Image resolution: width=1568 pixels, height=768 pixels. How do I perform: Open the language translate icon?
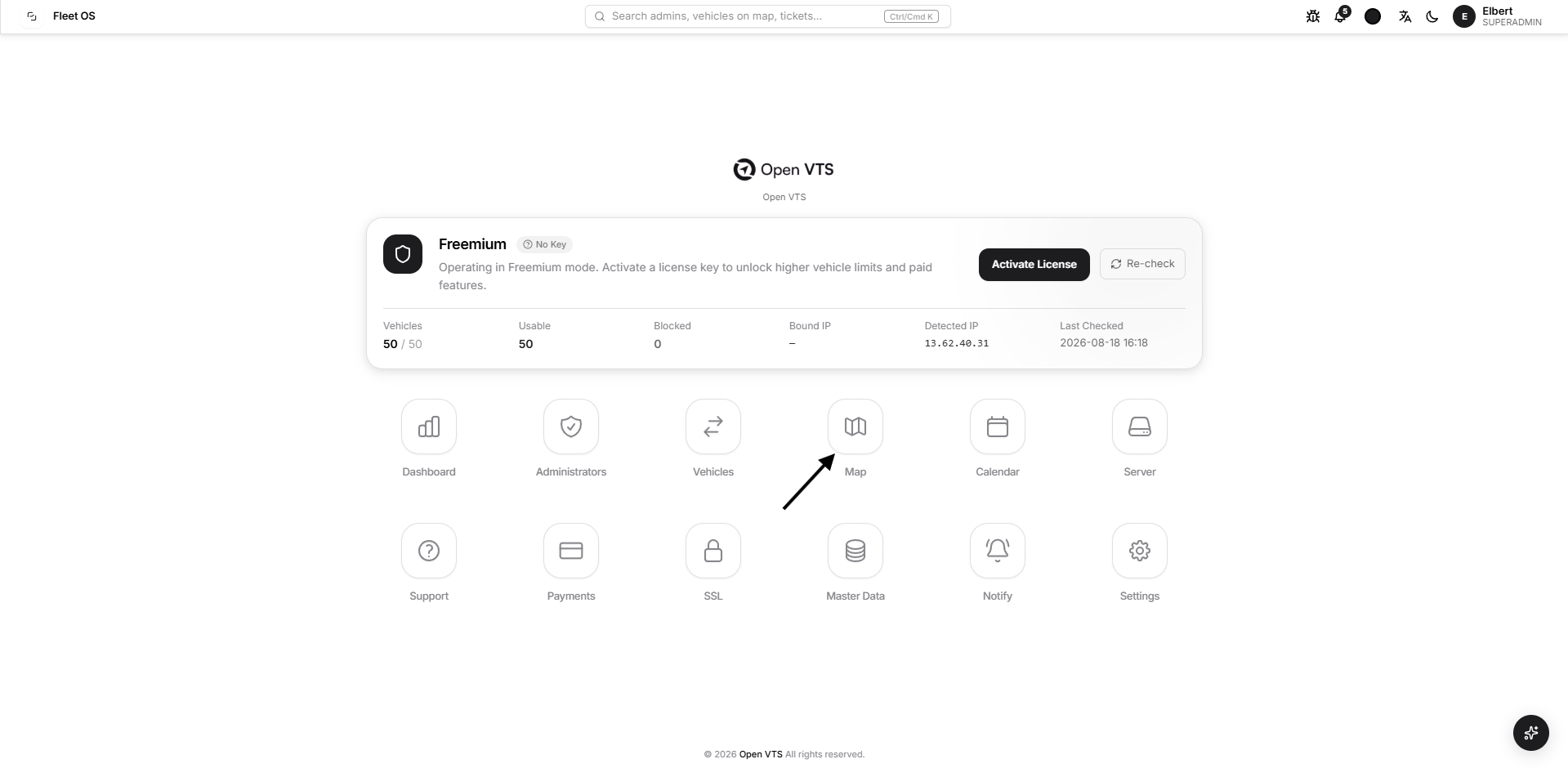point(1405,16)
